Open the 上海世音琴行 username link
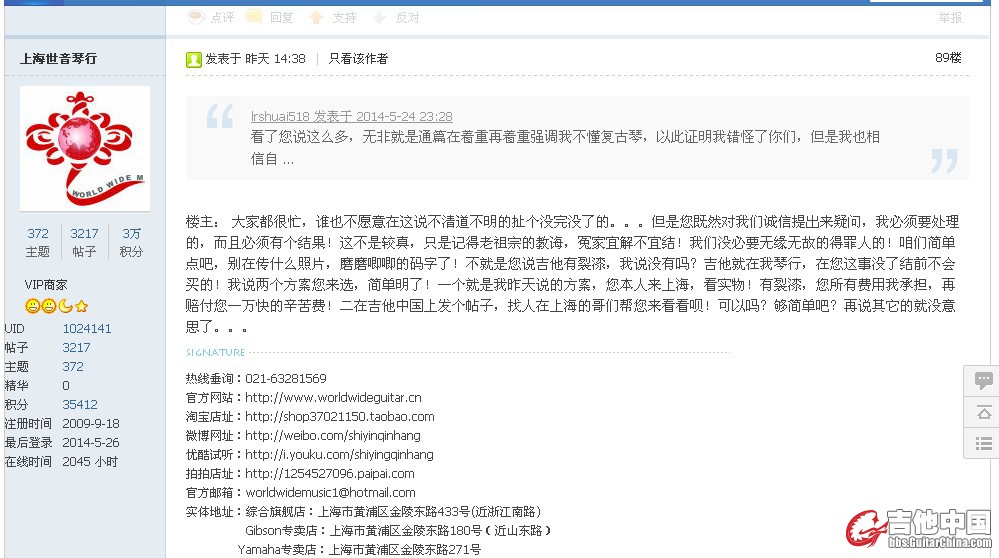Screen dimensions: 999x558 coord(59,59)
